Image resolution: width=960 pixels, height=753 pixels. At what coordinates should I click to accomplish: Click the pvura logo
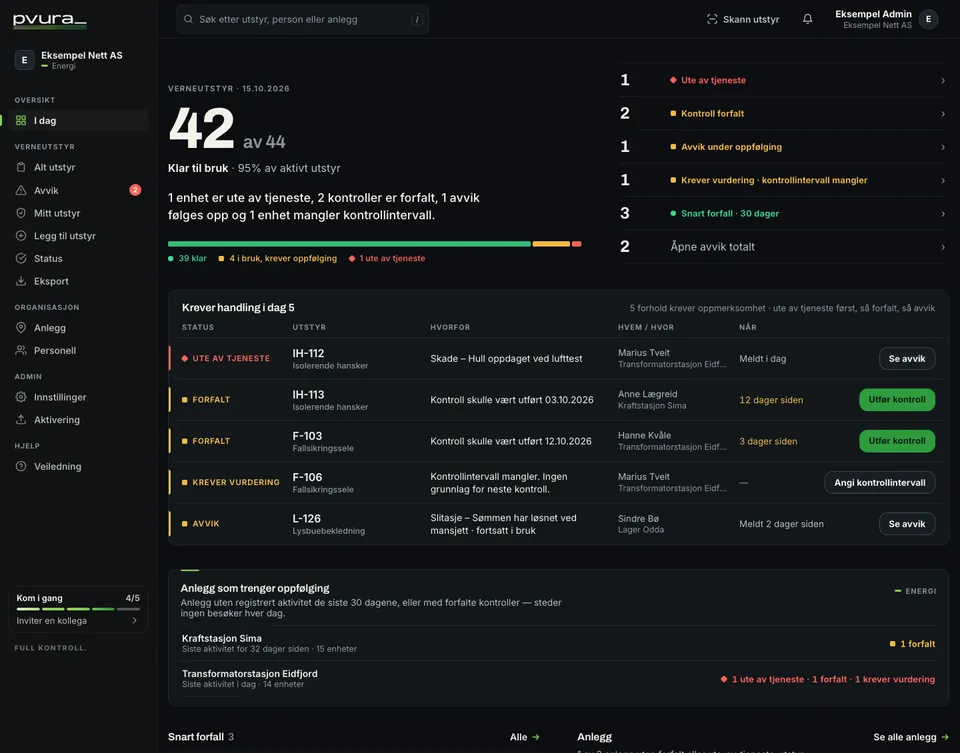tap(50, 20)
